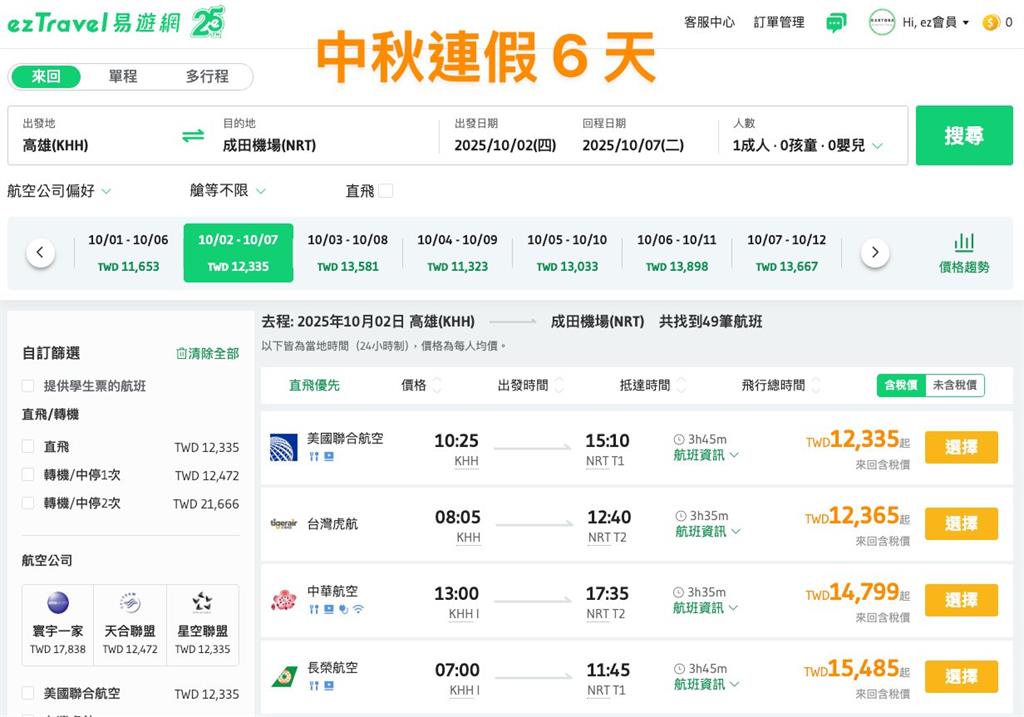Screen dimensions: 1024x717
Task: Show previous date range arrow
Action: point(40,252)
